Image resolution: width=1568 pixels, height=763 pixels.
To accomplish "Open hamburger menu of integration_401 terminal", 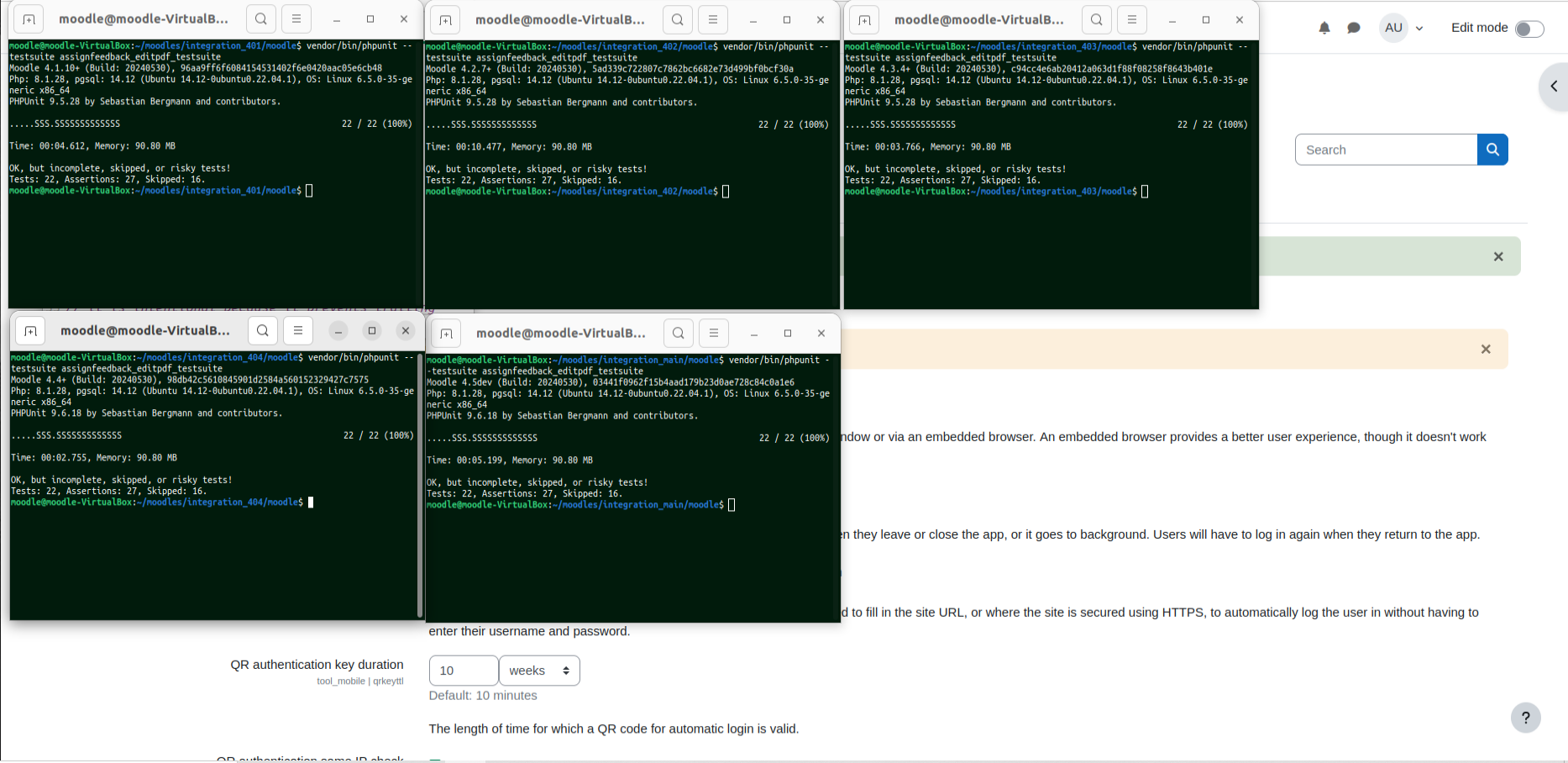I will (296, 19).
